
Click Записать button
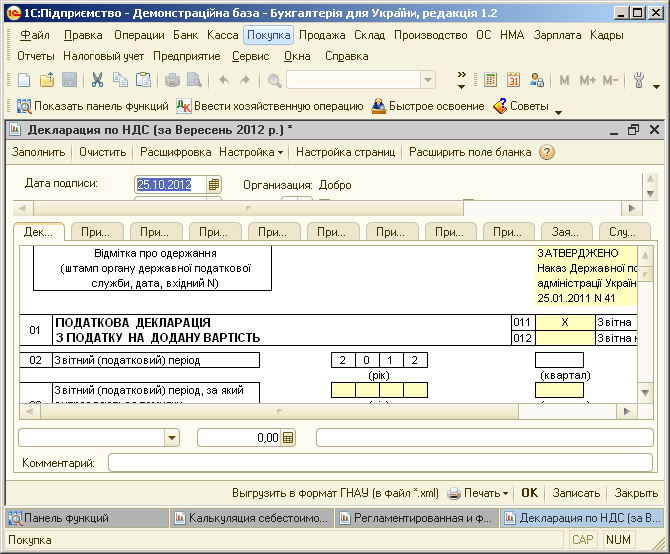pyautogui.click(x=576, y=493)
